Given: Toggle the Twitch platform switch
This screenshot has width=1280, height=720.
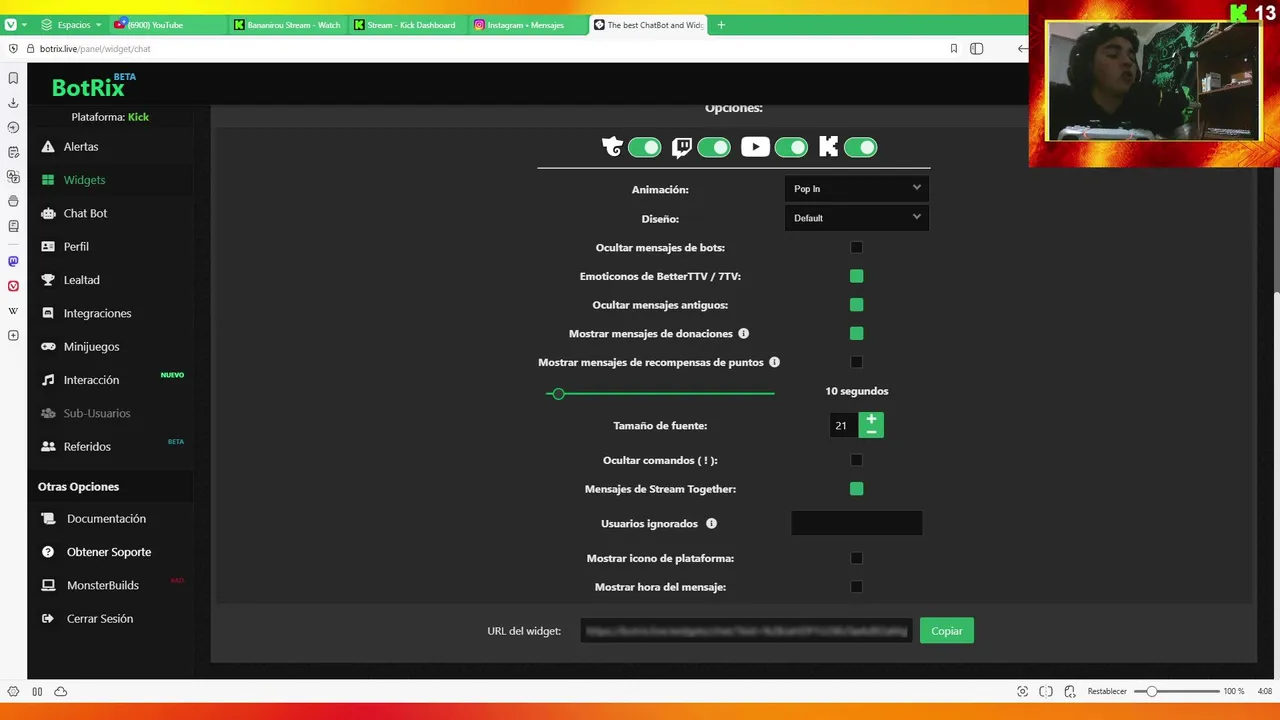Looking at the screenshot, I should click(714, 148).
